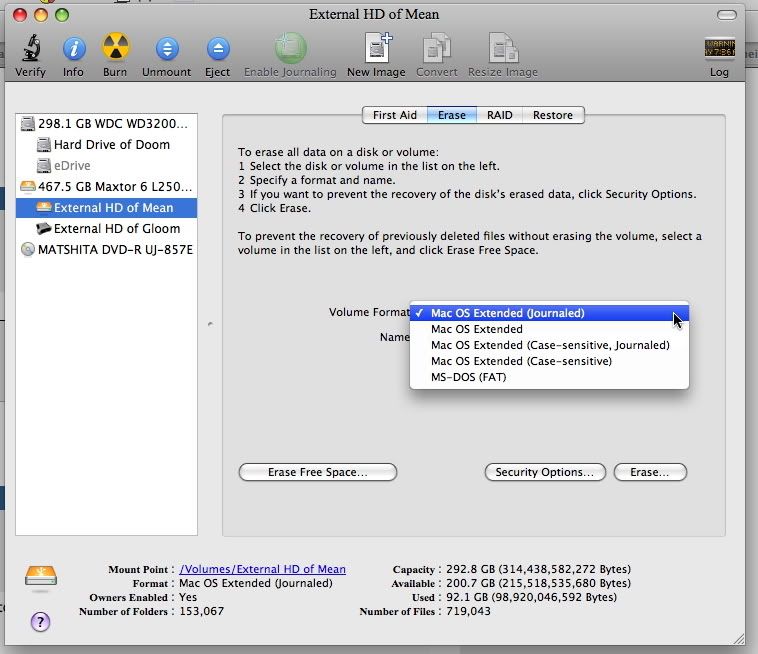758x654 pixels.
Task: Choose Mac OS Extended (Journaled) format
Action: coord(549,313)
